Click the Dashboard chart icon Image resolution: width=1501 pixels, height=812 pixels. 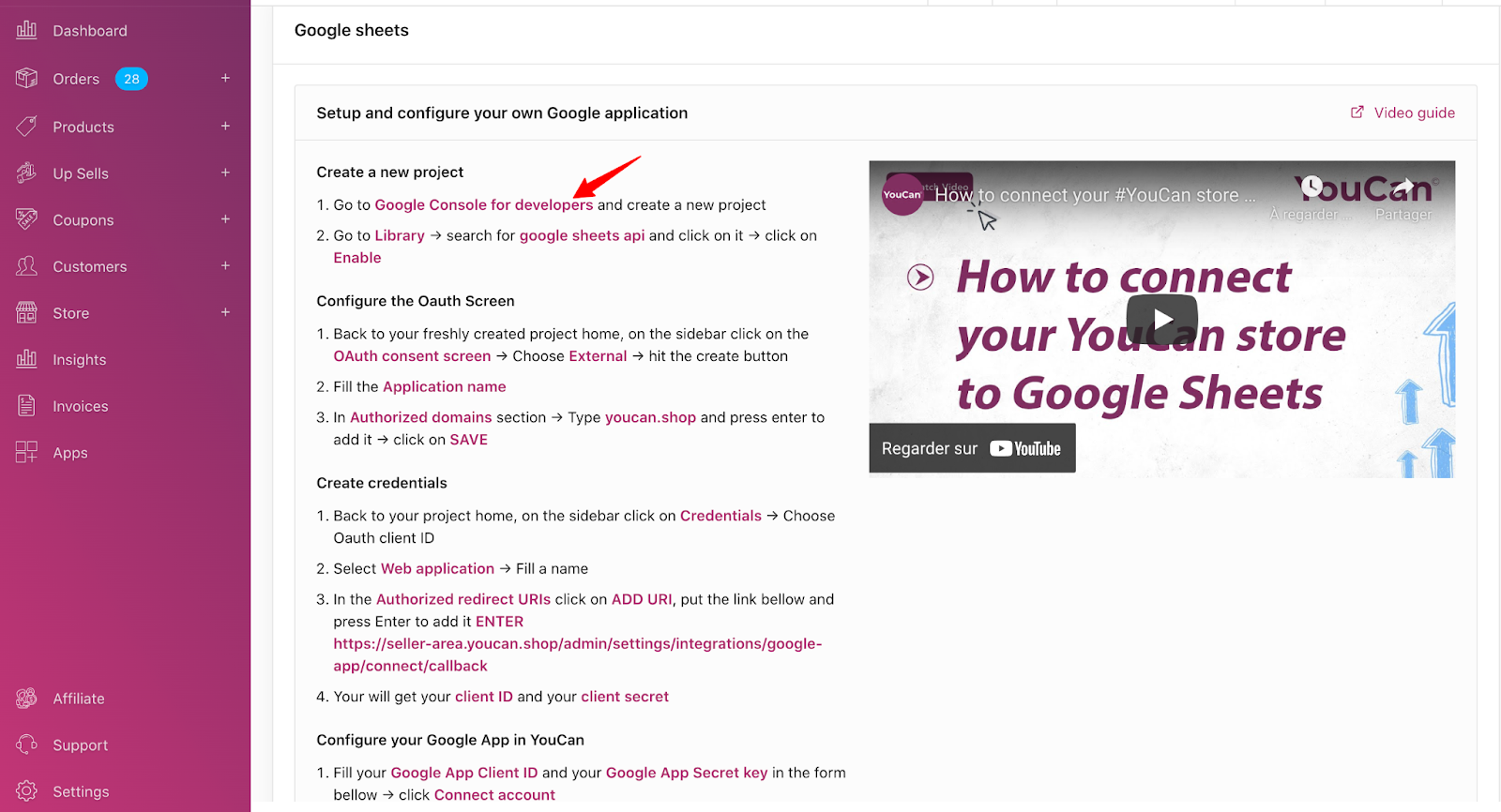point(26,30)
